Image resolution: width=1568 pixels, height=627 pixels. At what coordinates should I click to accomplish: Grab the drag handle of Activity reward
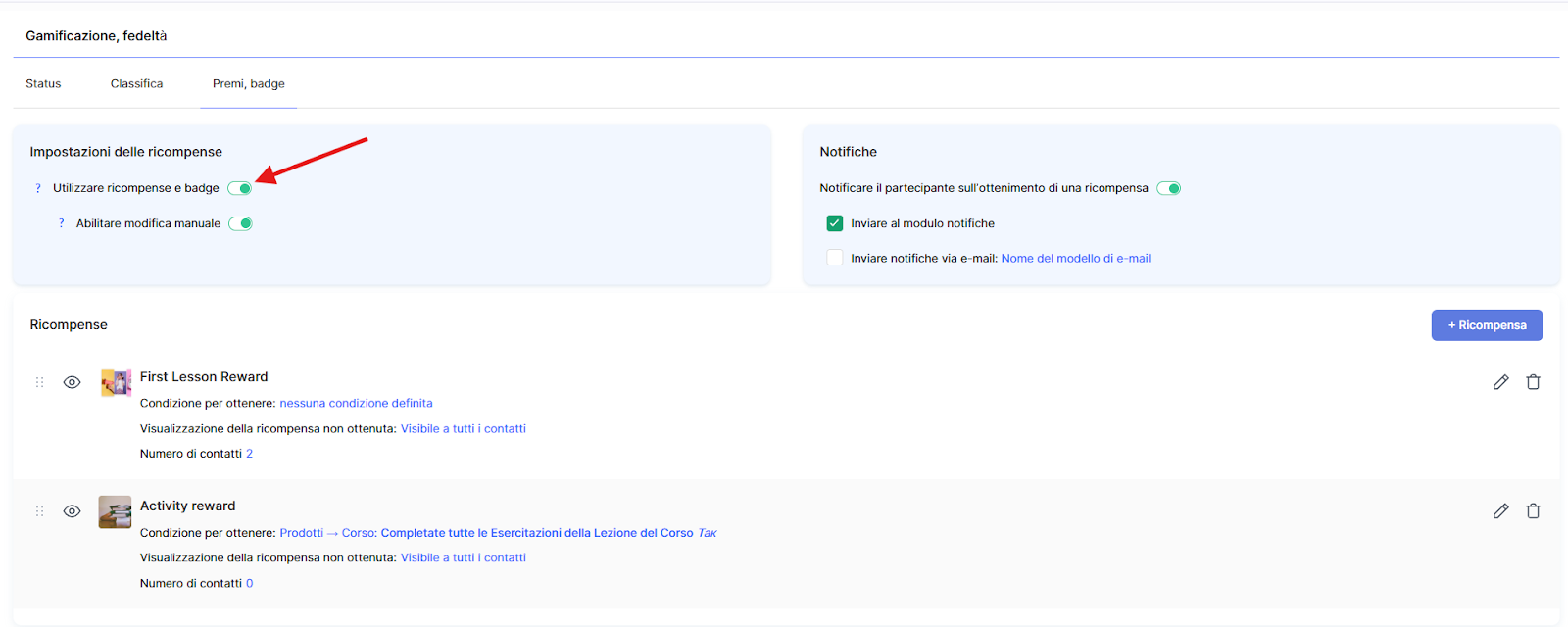tap(40, 511)
